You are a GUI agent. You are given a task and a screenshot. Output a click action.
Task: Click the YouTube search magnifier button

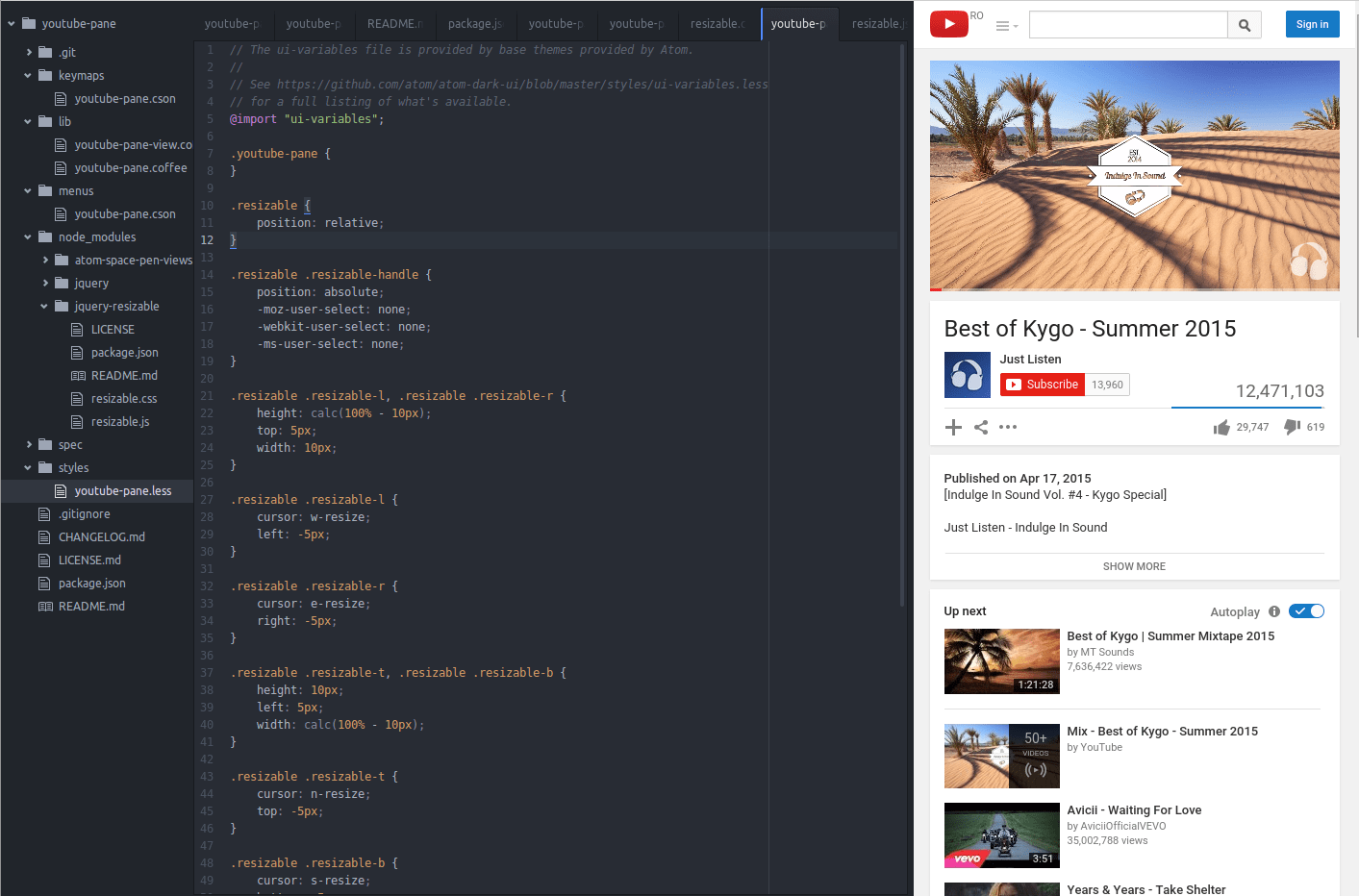pos(1245,25)
